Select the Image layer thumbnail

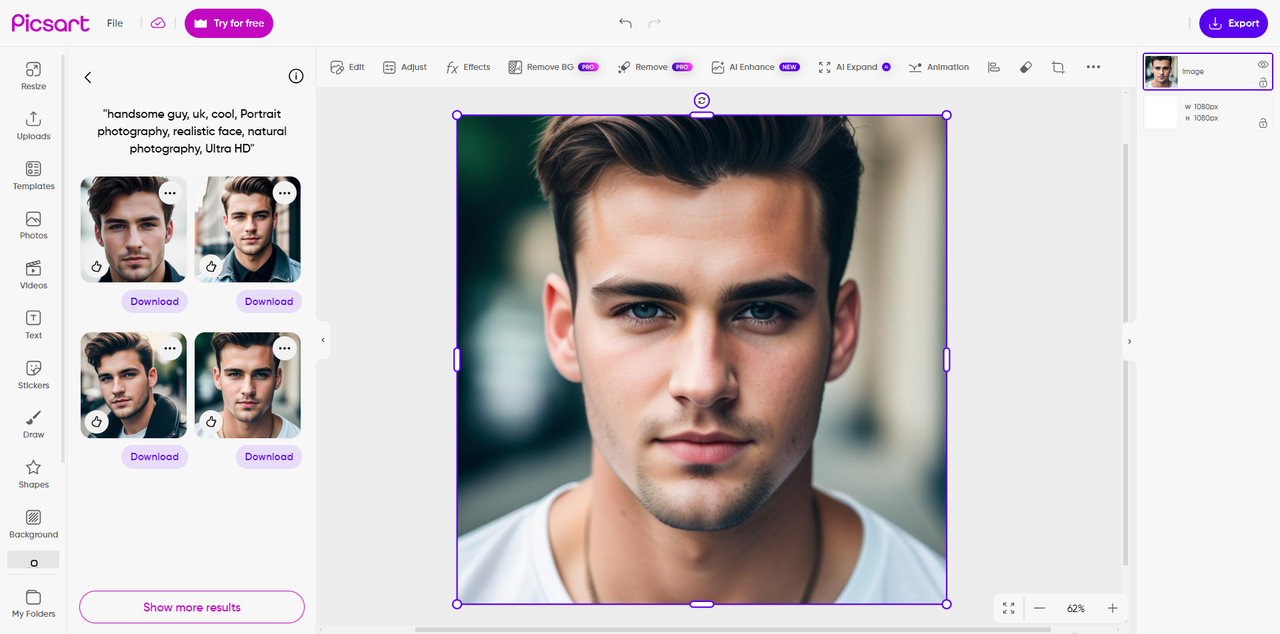click(1162, 72)
